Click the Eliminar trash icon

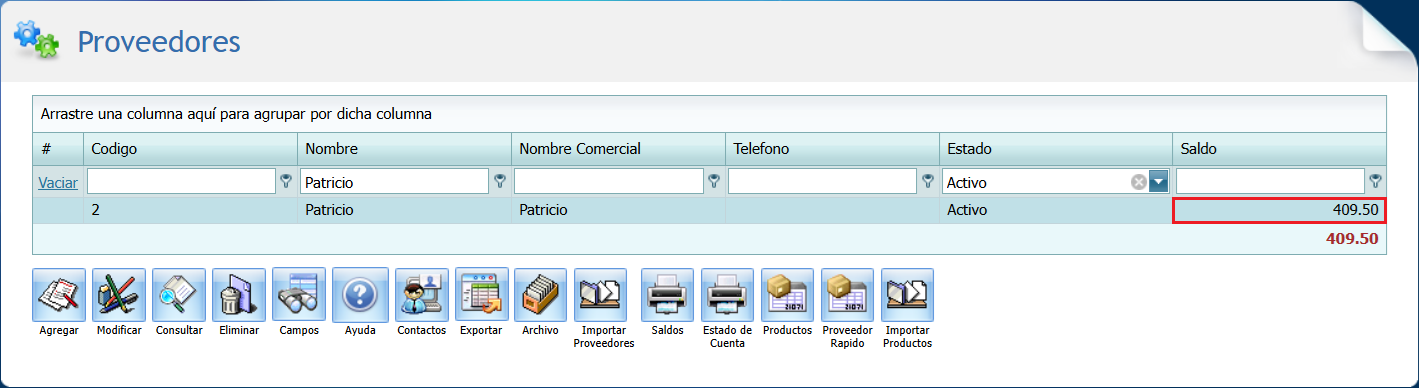(239, 295)
